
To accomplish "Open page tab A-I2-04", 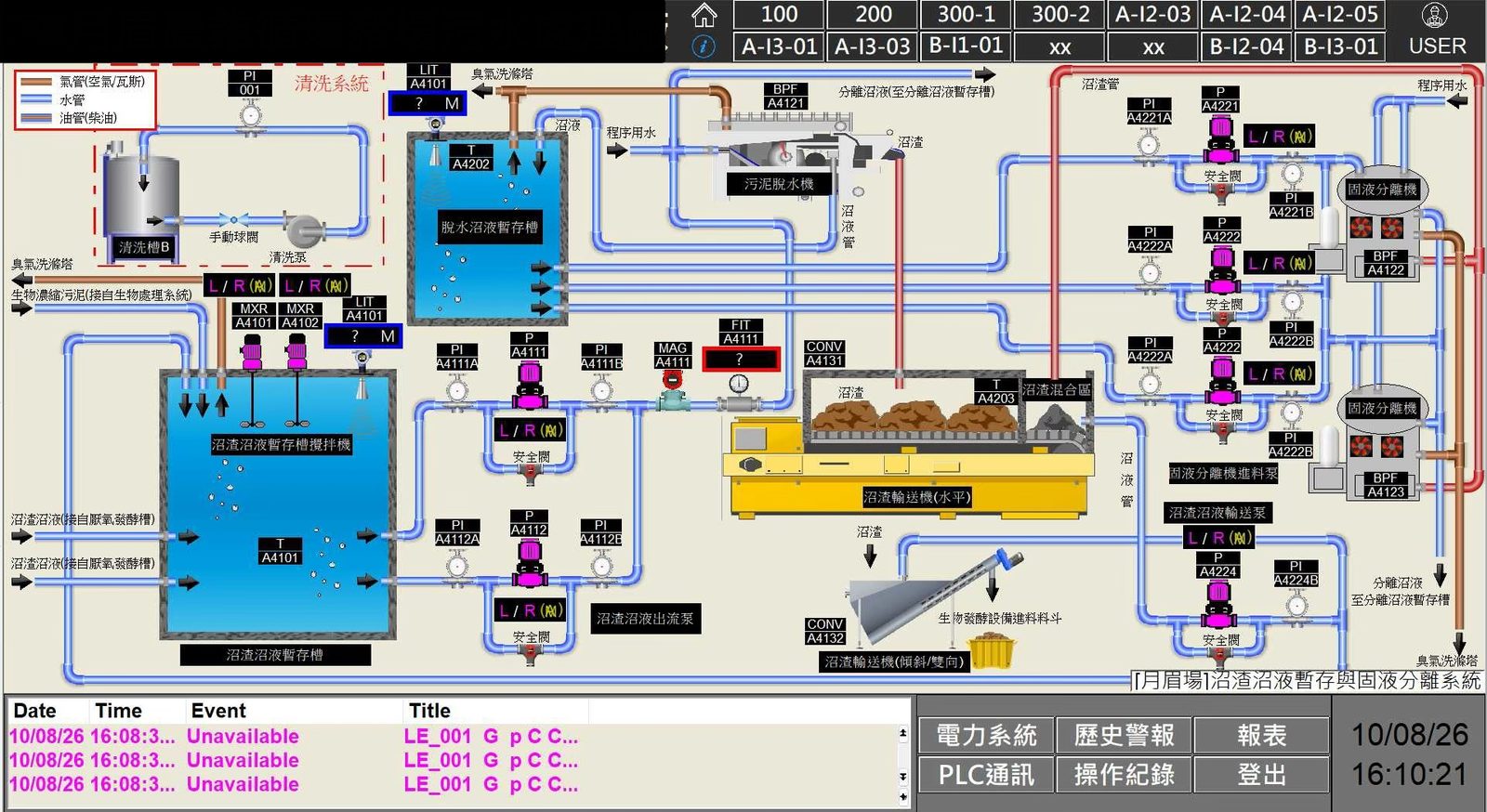I will (x=1247, y=14).
